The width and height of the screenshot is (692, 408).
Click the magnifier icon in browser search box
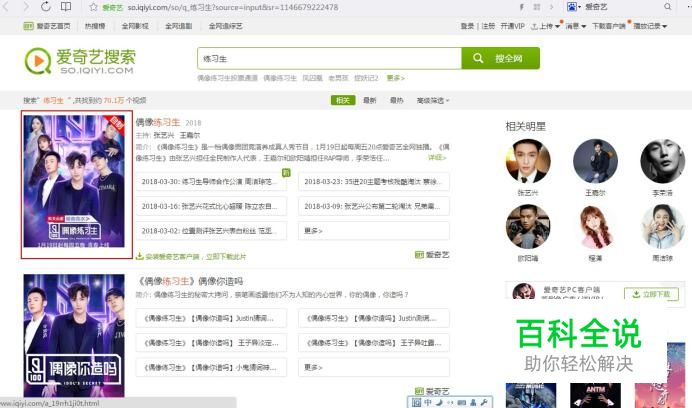point(667,7)
